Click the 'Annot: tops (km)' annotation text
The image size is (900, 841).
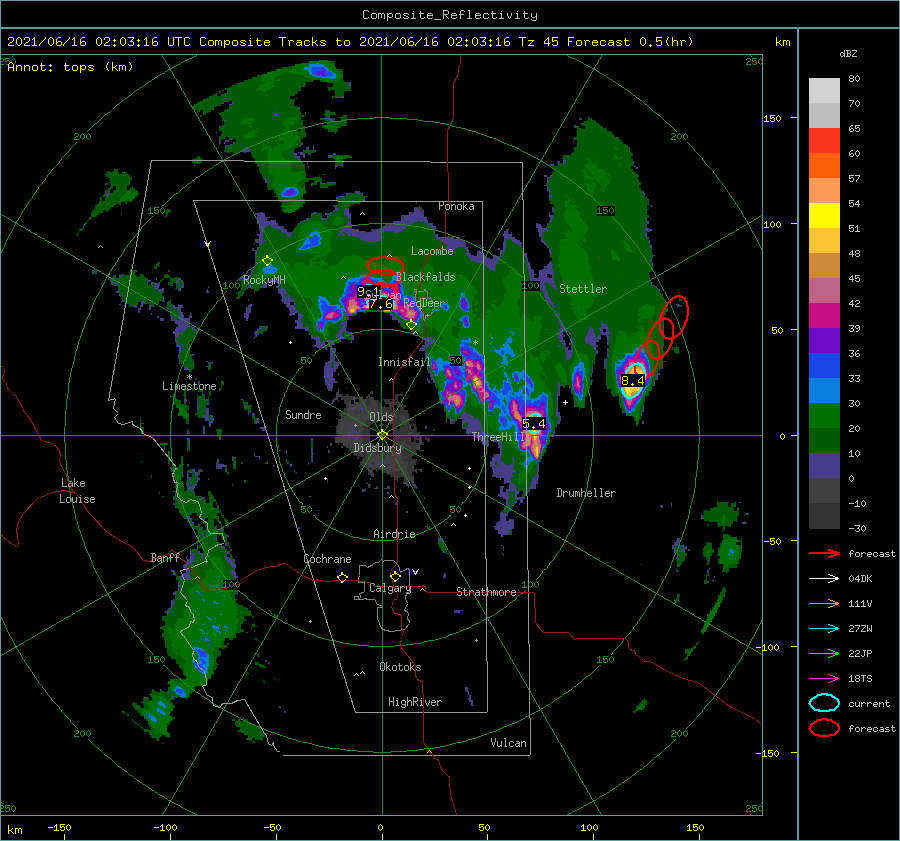point(70,67)
